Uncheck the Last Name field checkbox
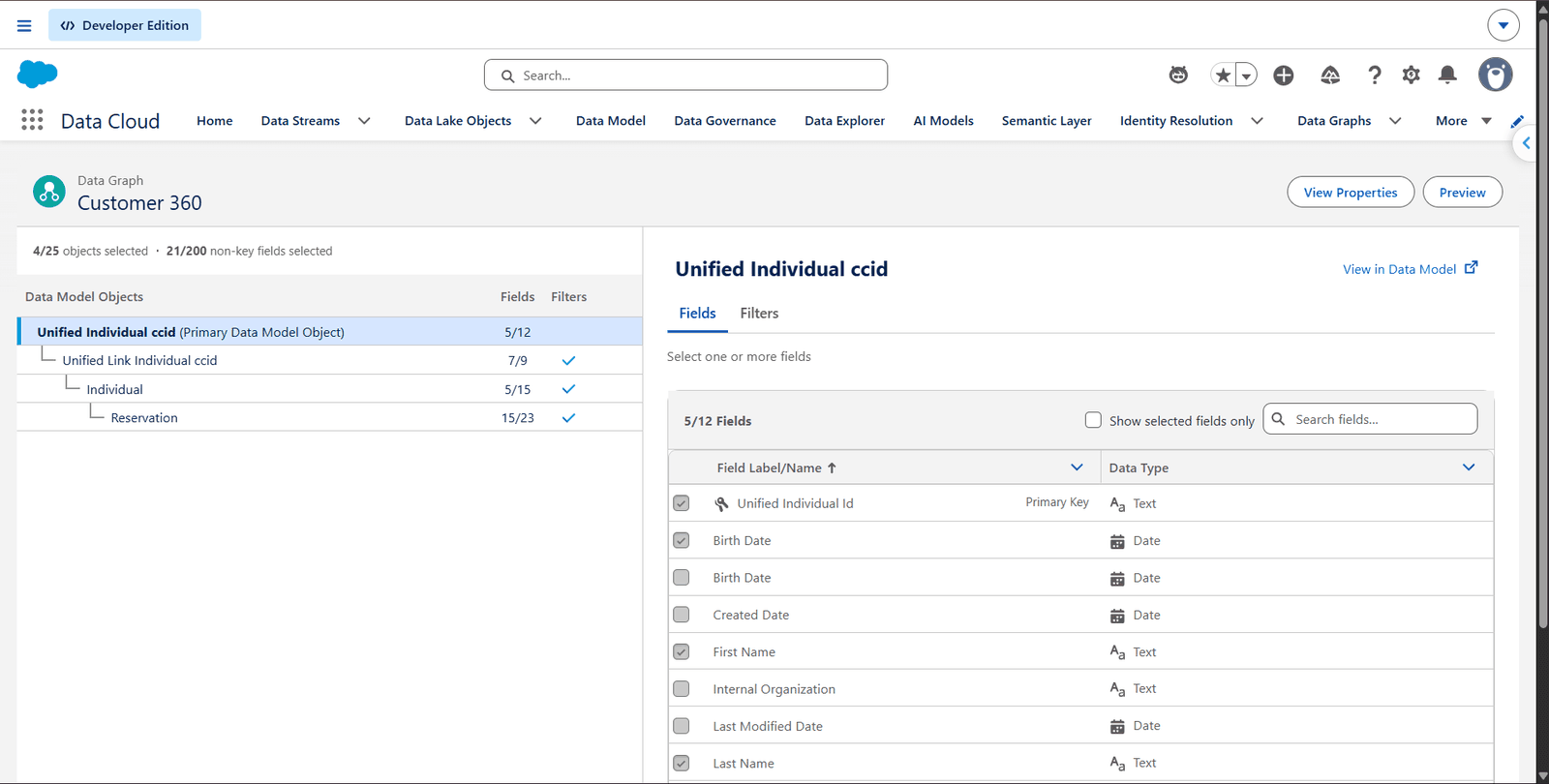 (682, 763)
